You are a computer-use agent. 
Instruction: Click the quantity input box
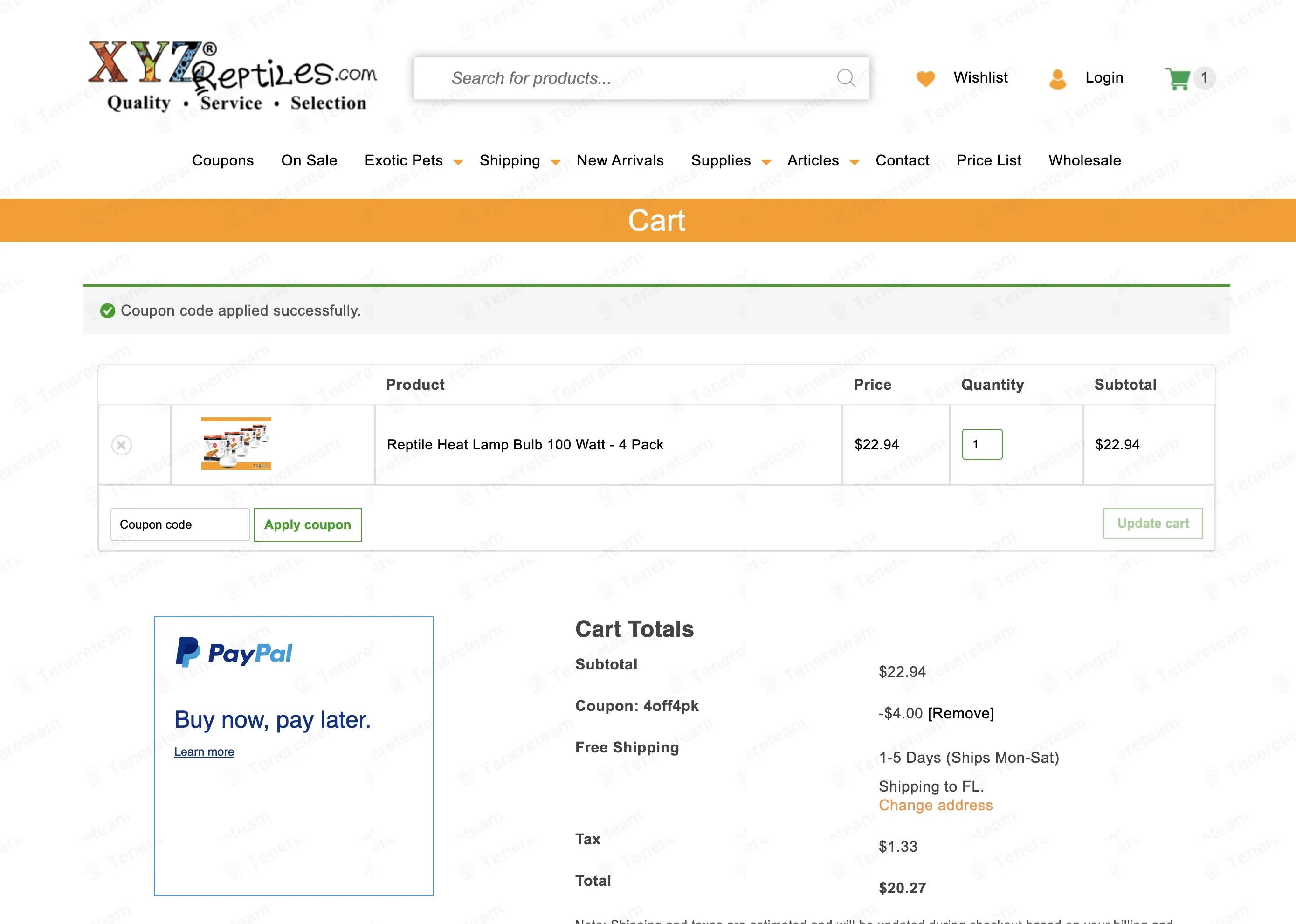(982, 444)
